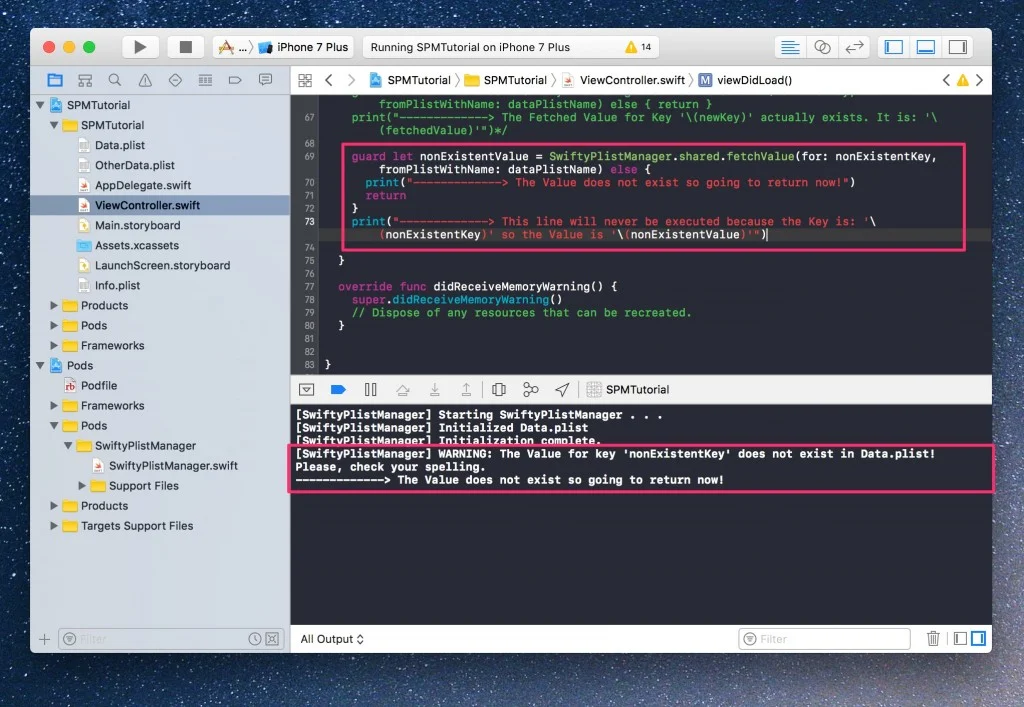
Task: Debug view hierarchy
Action: [499, 390]
